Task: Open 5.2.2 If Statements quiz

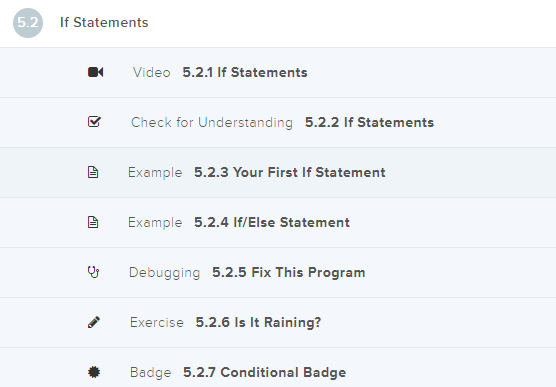Action: [x=369, y=122]
